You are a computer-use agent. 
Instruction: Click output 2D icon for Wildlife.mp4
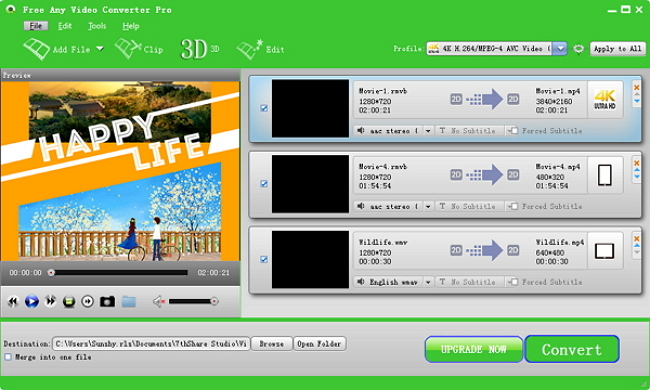point(513,250)
